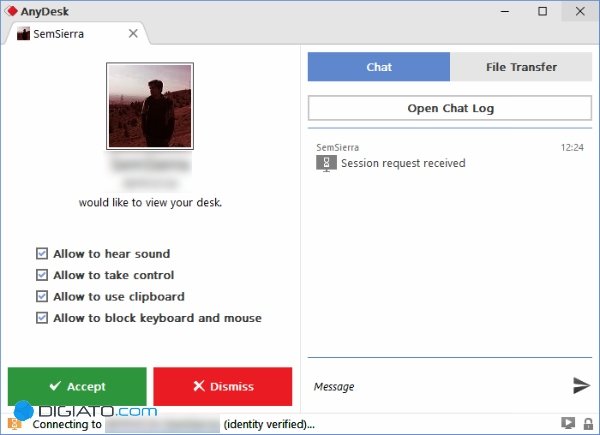Select the SemSierra tab
The height and width of the screenshot is (435, 600).
pos(76,34)
